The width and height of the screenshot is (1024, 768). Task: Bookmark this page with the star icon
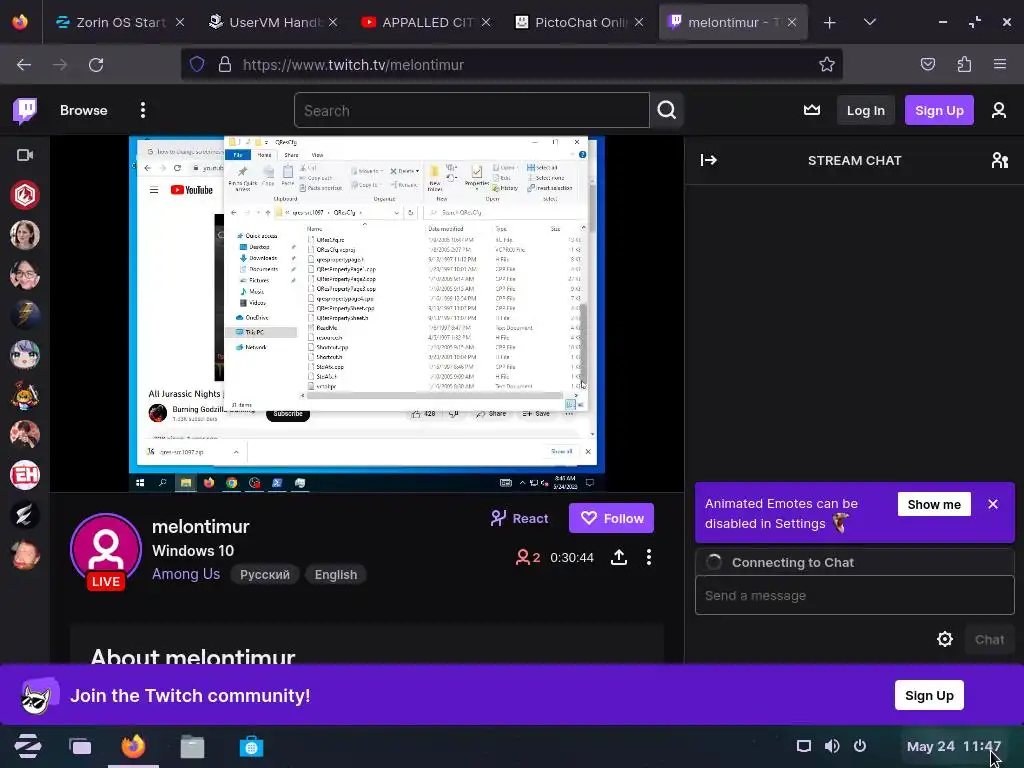coord(827,64)
